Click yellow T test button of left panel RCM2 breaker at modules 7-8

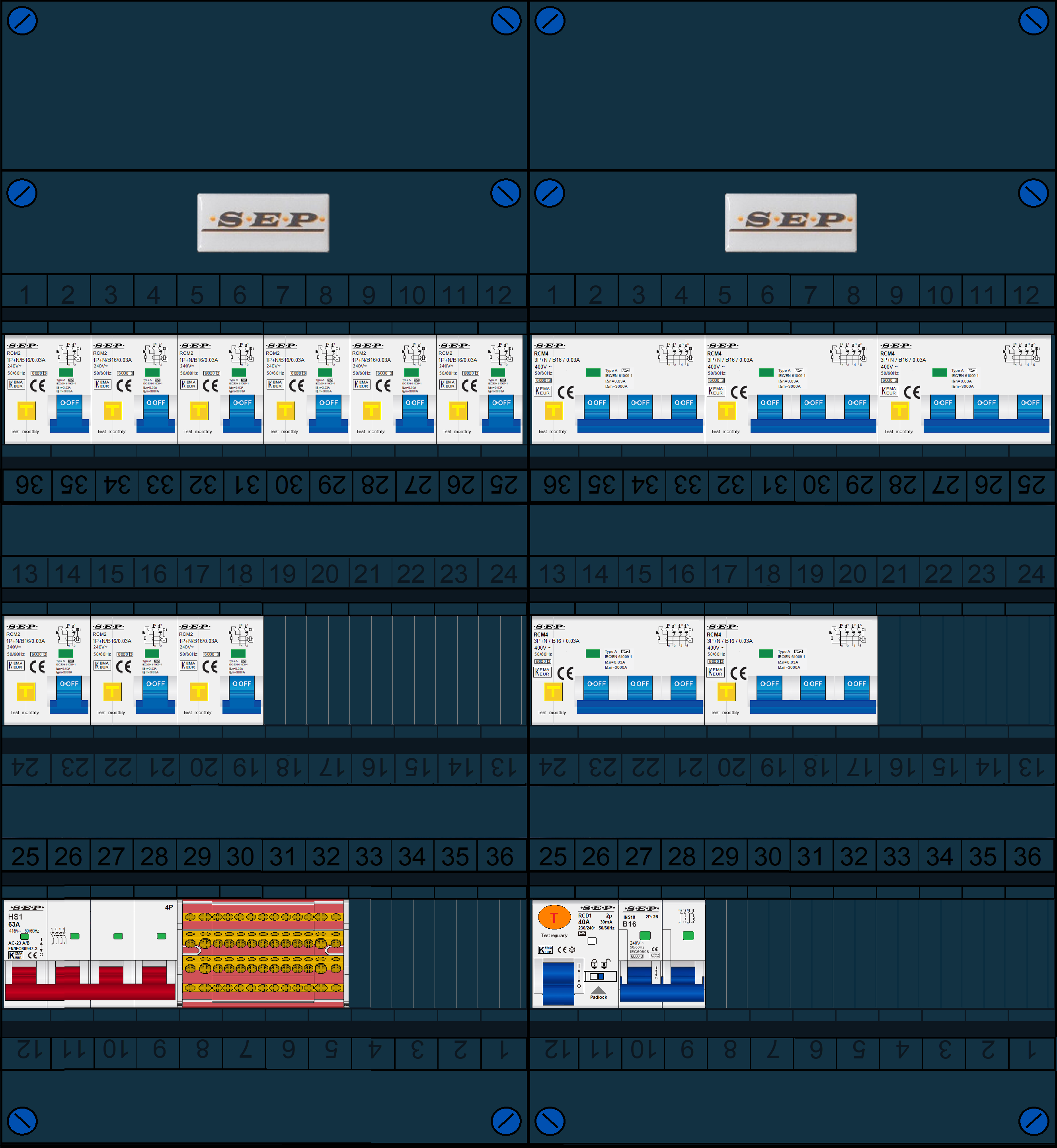tap(285, 410)
